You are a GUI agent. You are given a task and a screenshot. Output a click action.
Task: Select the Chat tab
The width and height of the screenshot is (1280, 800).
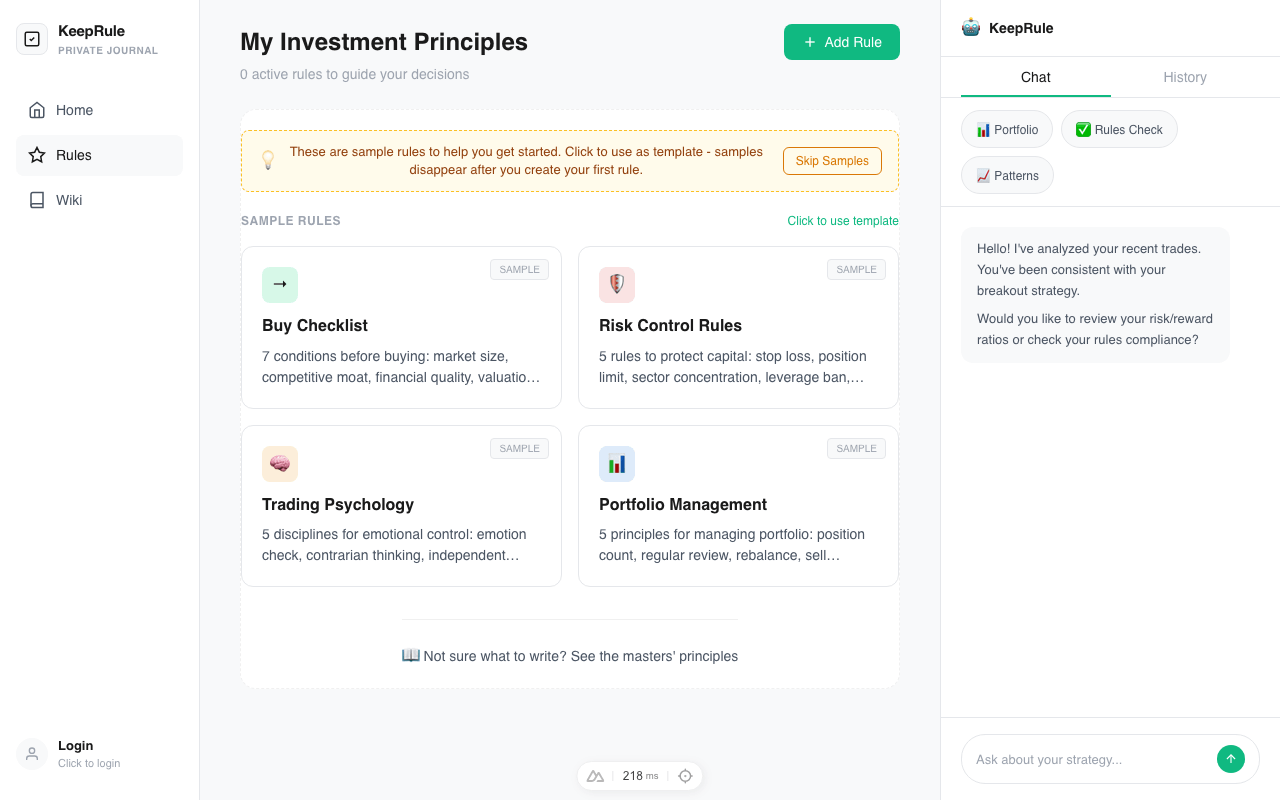[1035, 77]
